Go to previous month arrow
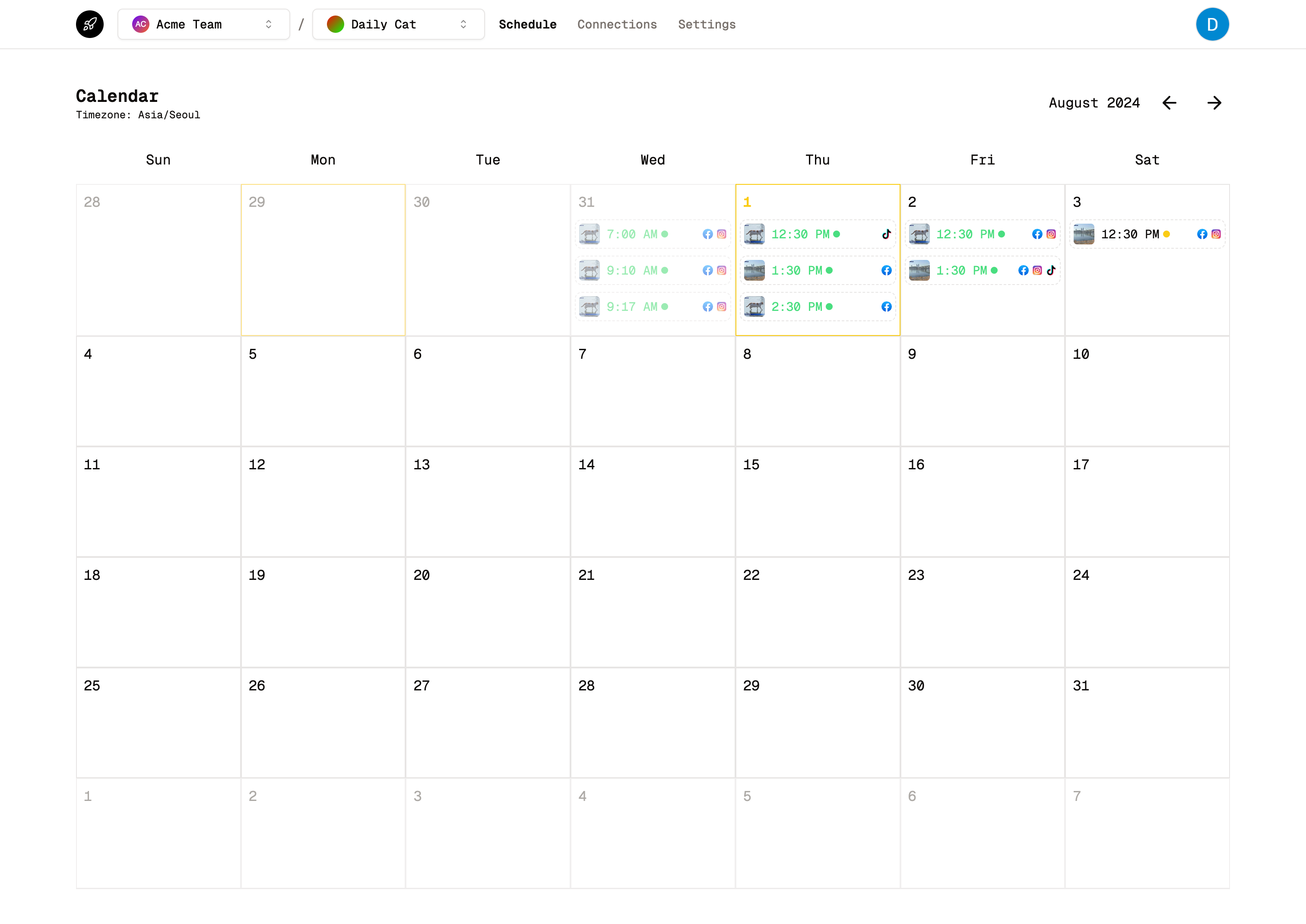Screen dimensions: 1306x924 1169,103
